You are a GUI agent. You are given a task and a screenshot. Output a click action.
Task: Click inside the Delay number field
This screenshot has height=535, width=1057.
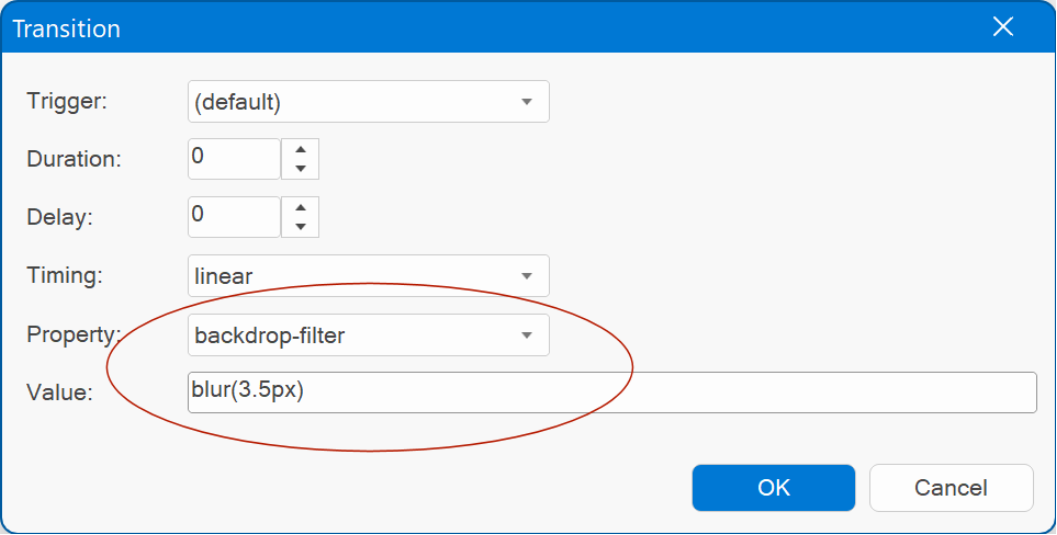point(234,217)
